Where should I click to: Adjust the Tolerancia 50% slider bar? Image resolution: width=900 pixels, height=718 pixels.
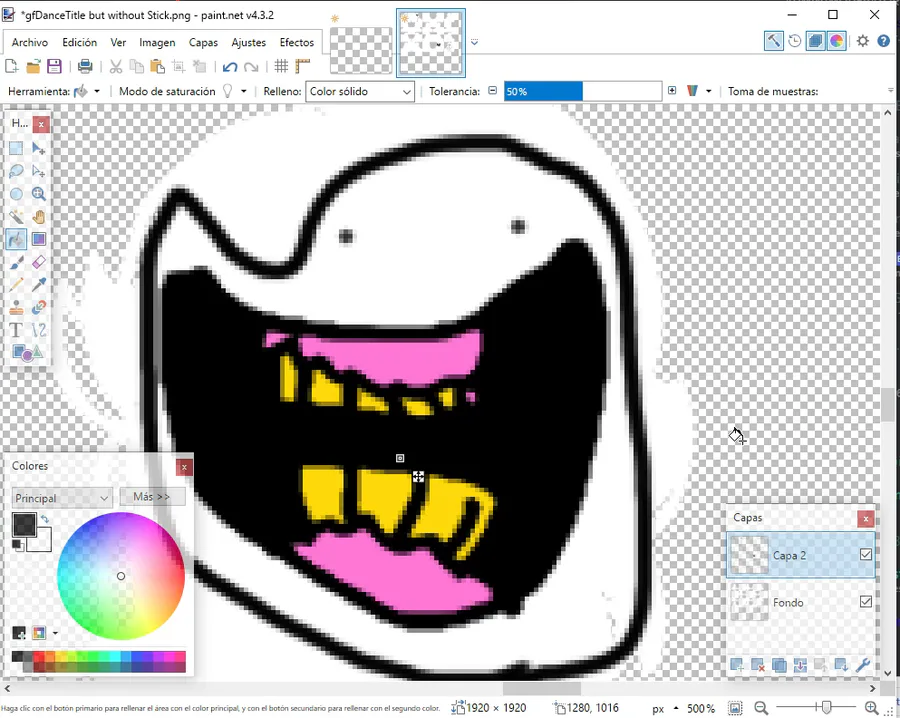[x=583, y=91]
